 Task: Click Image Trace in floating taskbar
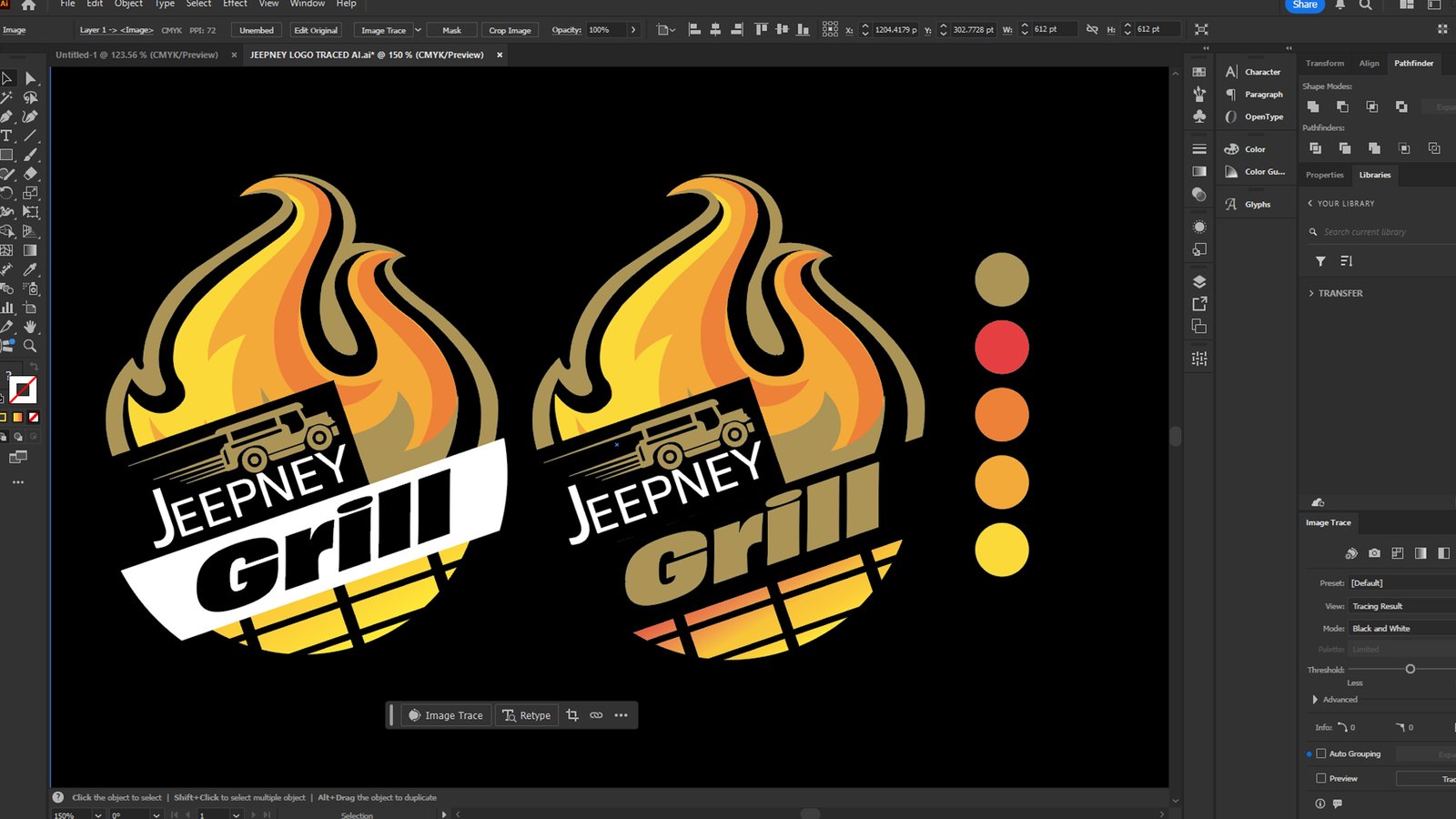tap(446, 715)
